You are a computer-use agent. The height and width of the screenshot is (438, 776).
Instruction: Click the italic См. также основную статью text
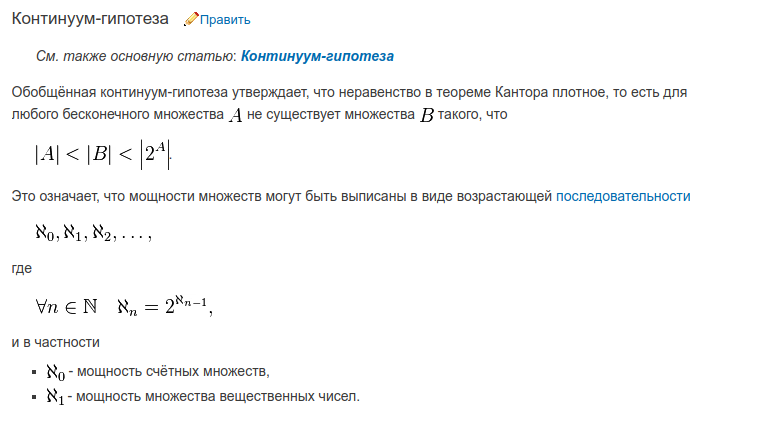coord(137,56)
